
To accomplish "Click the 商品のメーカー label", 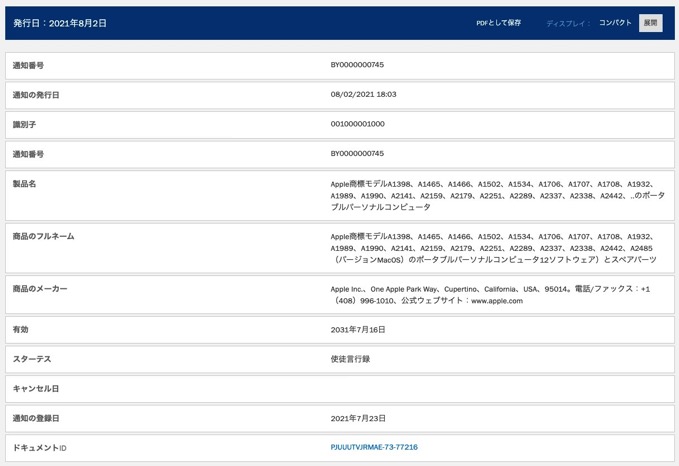I will pyautogui.click(x=40, y=288).
